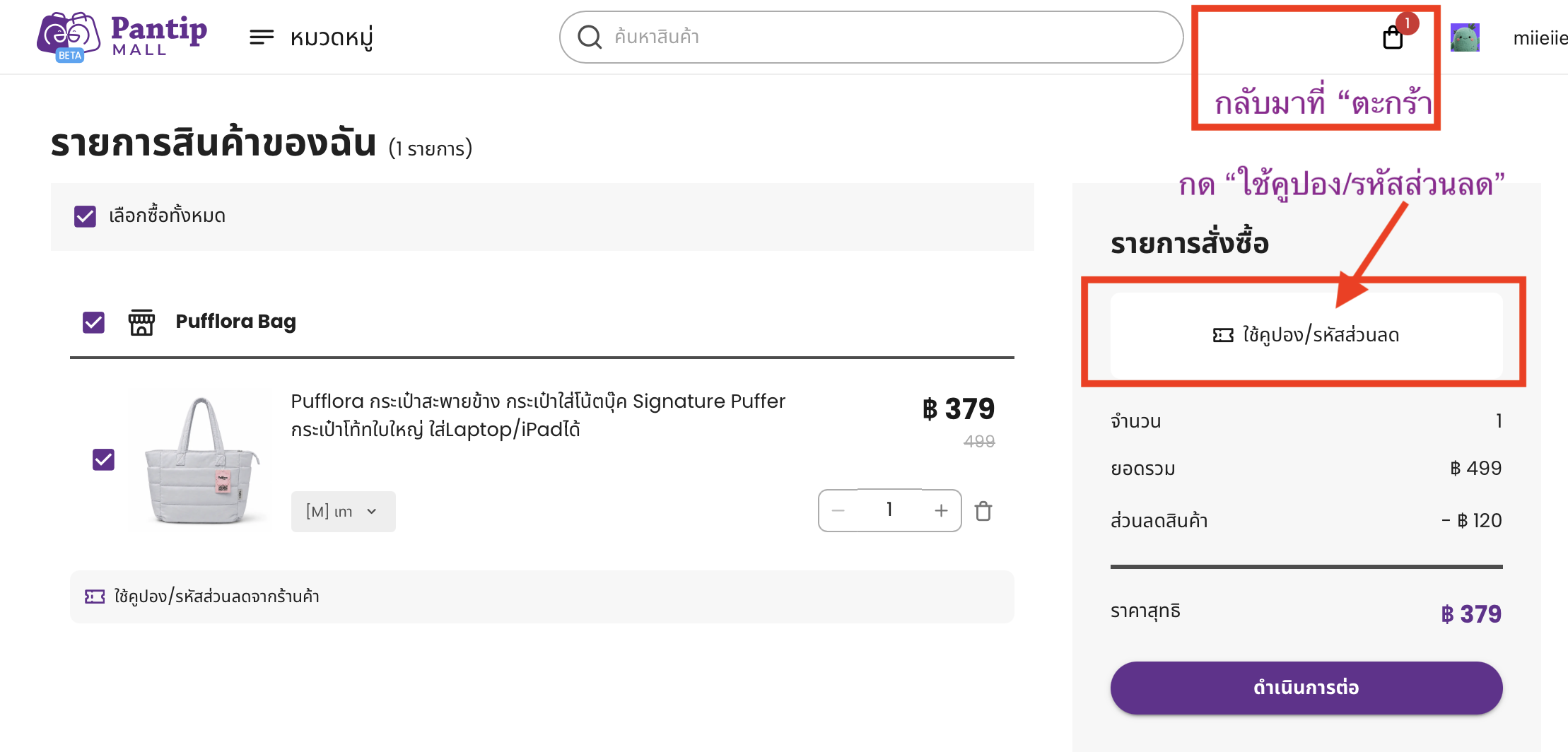The image size is (1568, 752).
Task: Open the shopping bag cart icon
Action: (x=1393, y=37)
